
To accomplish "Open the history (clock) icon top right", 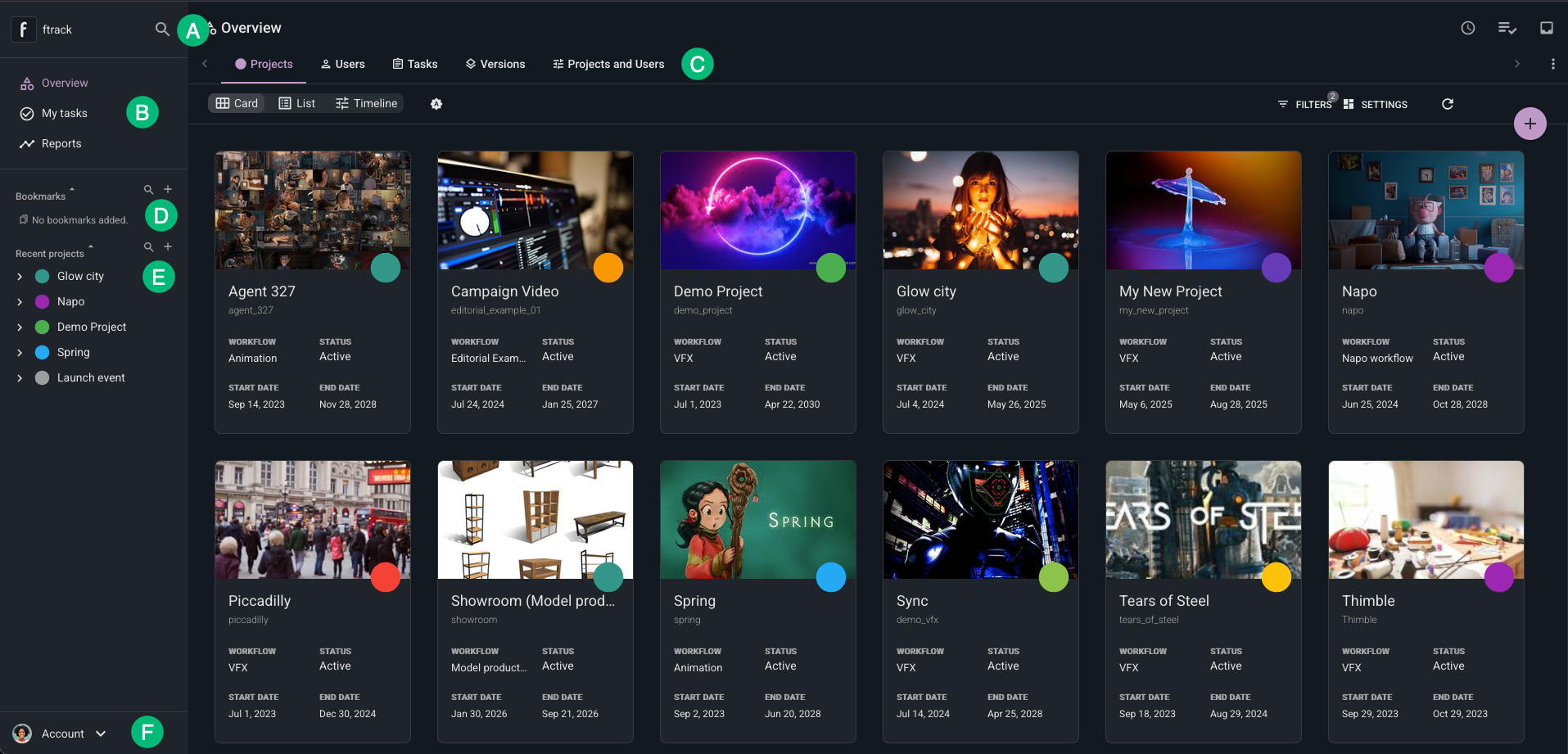I will pos(1466,28).
